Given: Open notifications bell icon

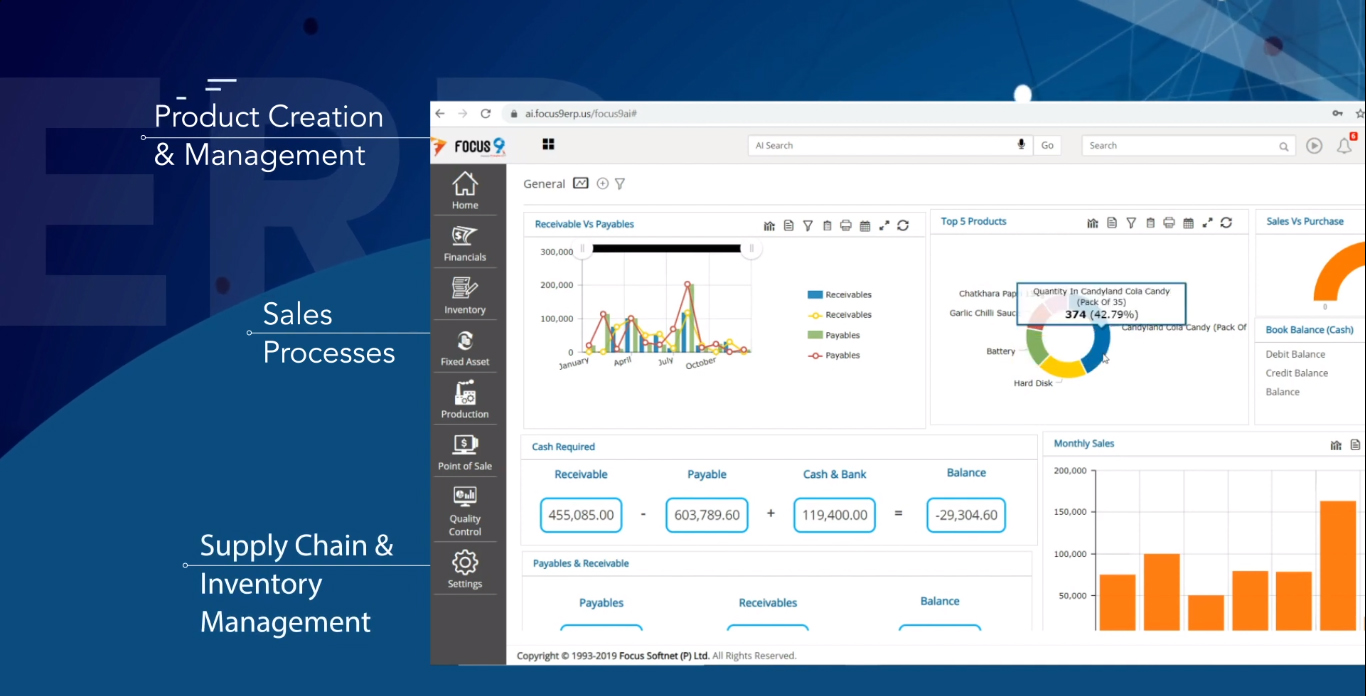Looking at the screenshot, I should [1344, 146].
